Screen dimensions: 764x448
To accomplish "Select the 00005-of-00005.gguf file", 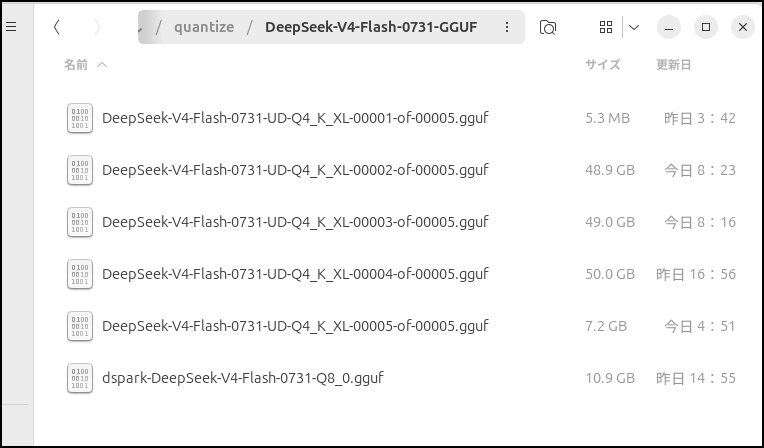I will pos(295,326).
